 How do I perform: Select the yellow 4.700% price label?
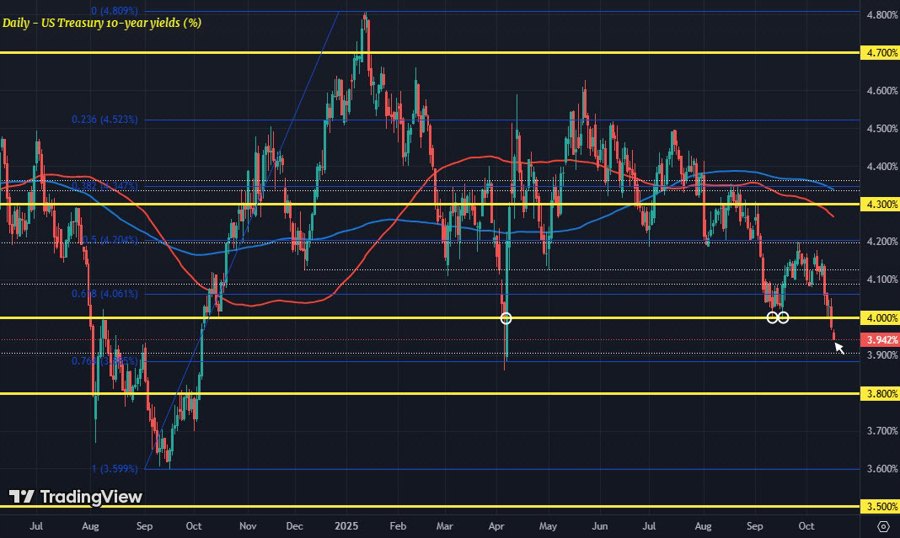[x=879, y=52]
